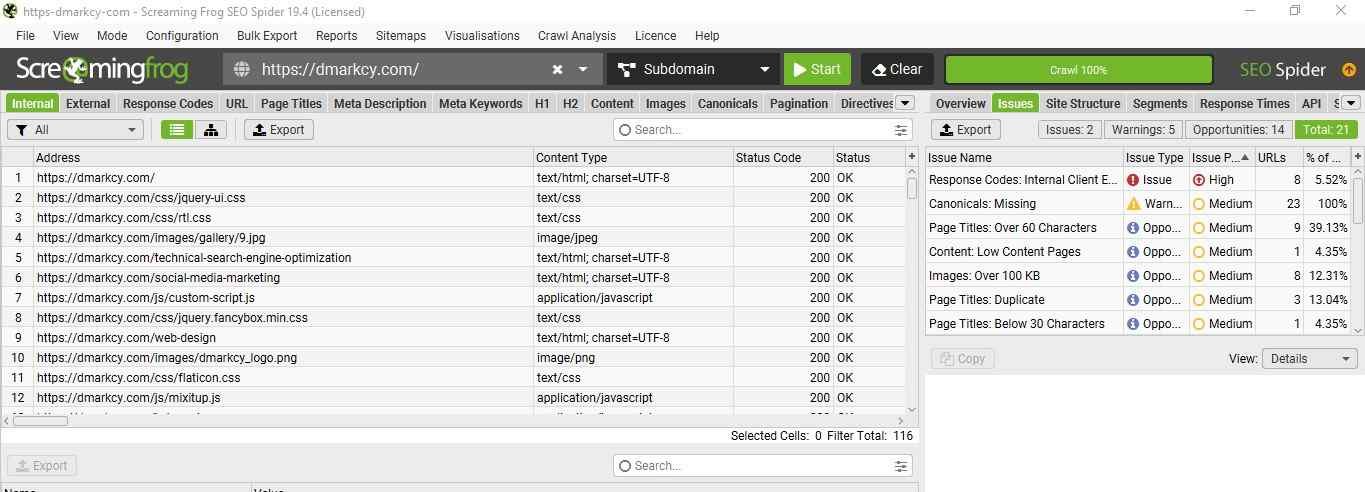This screenshot has height=492, width=1365.
Task: Filter by Issues: 2
Action: coord(1069,129)
